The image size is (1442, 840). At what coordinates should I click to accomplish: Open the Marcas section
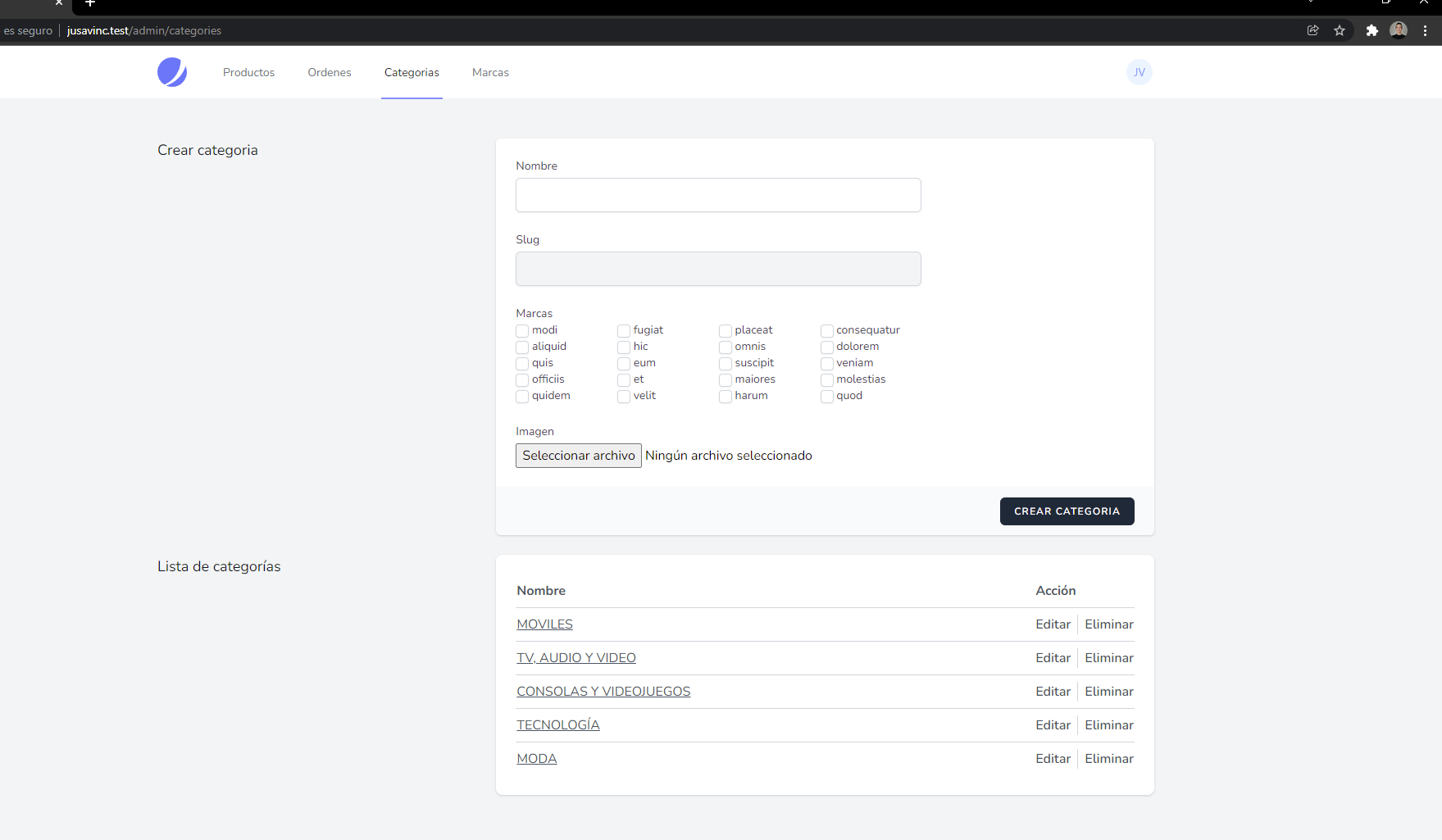tap(490, 72)
